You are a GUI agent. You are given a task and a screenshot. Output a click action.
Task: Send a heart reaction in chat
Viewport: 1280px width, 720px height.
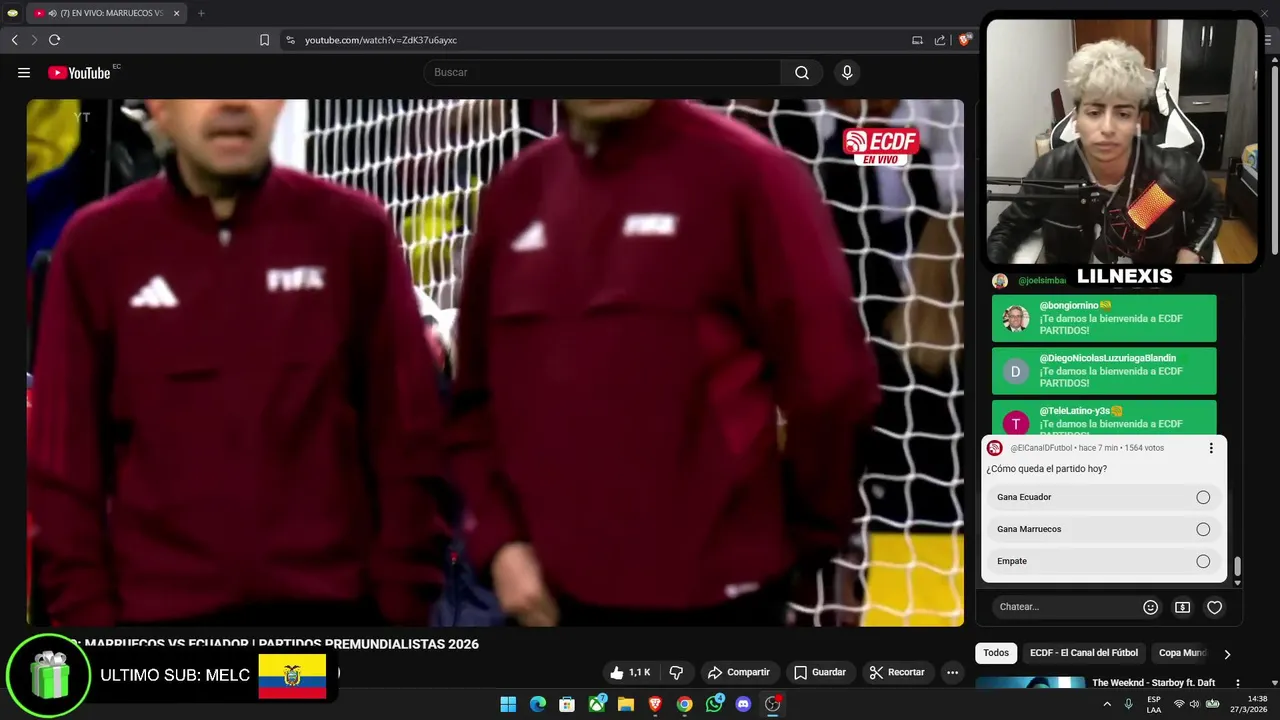pos(1214,607)
